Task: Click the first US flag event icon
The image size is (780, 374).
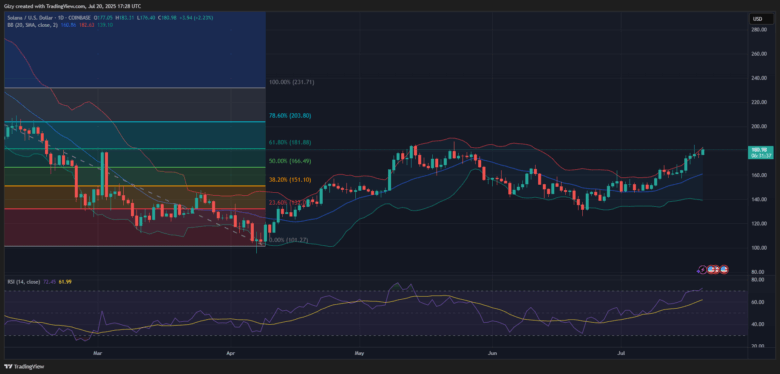Action: tap(711, 269)
